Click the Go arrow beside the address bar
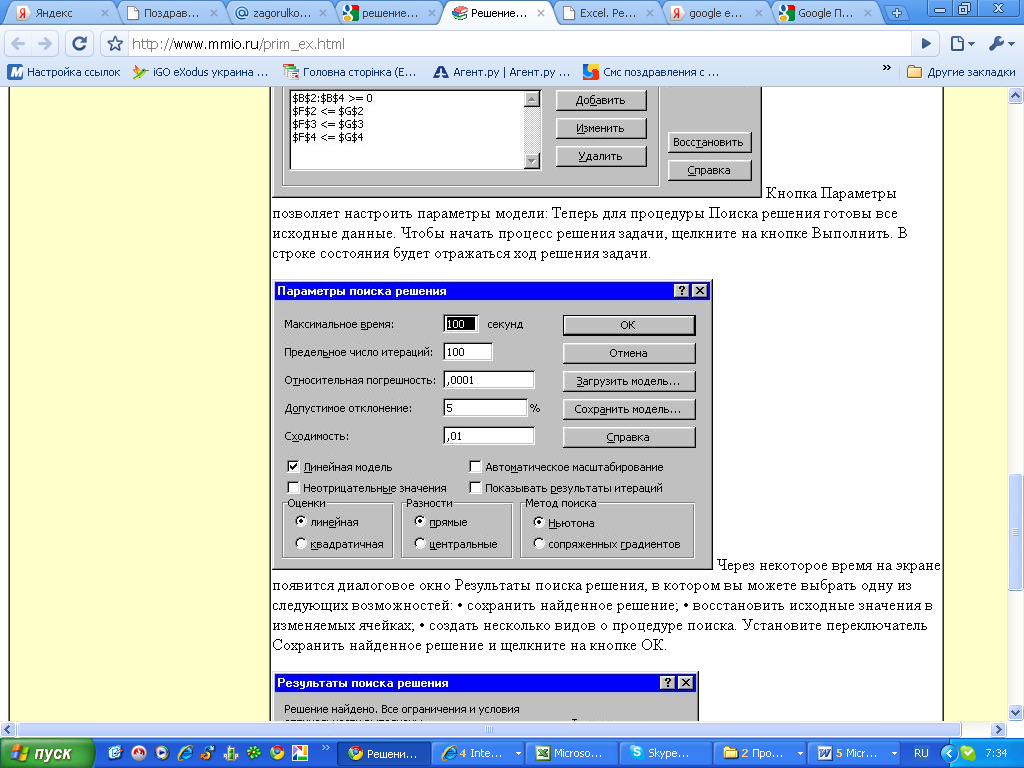This screenshot has height=768, width=1024. click(926, 44)
